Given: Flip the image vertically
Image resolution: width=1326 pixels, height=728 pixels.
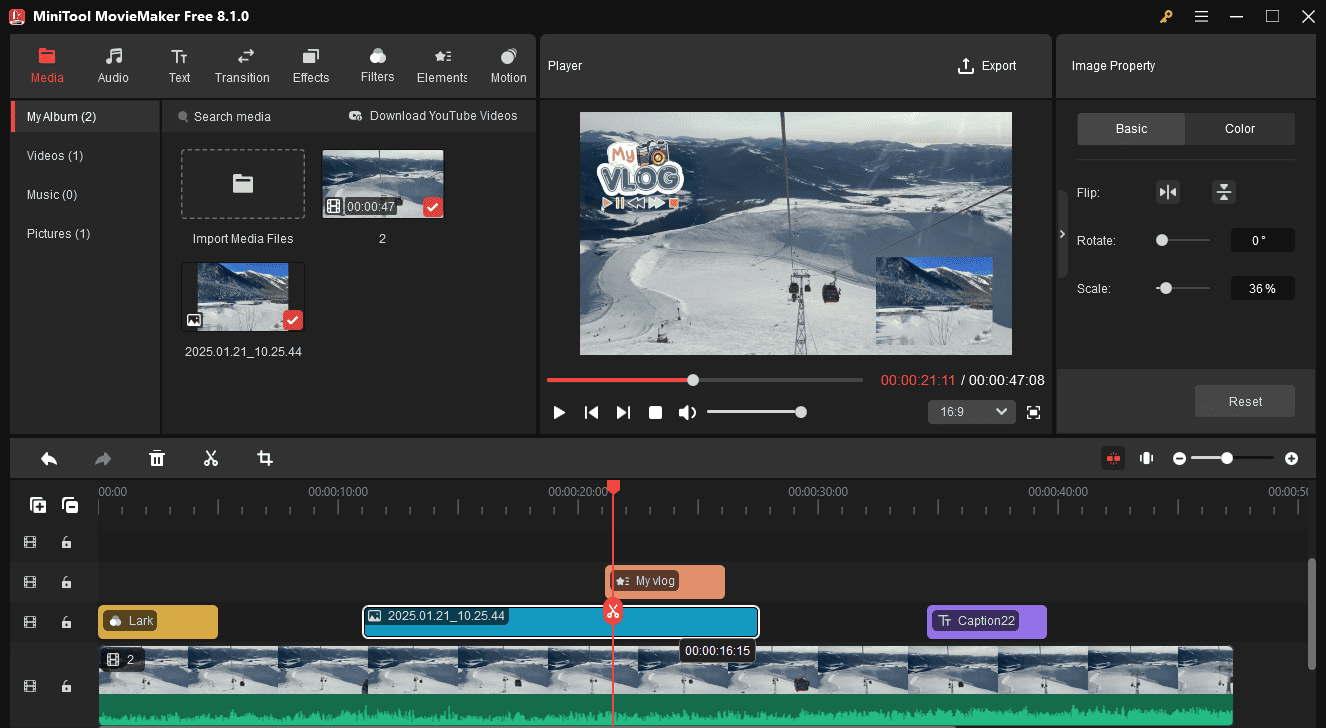Looking at the screenshot, I should tap(1224, 191).
